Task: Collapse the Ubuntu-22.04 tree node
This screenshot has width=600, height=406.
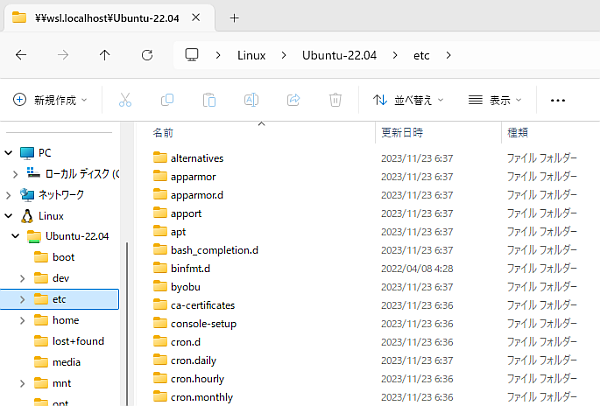Action: coord(15,236)
